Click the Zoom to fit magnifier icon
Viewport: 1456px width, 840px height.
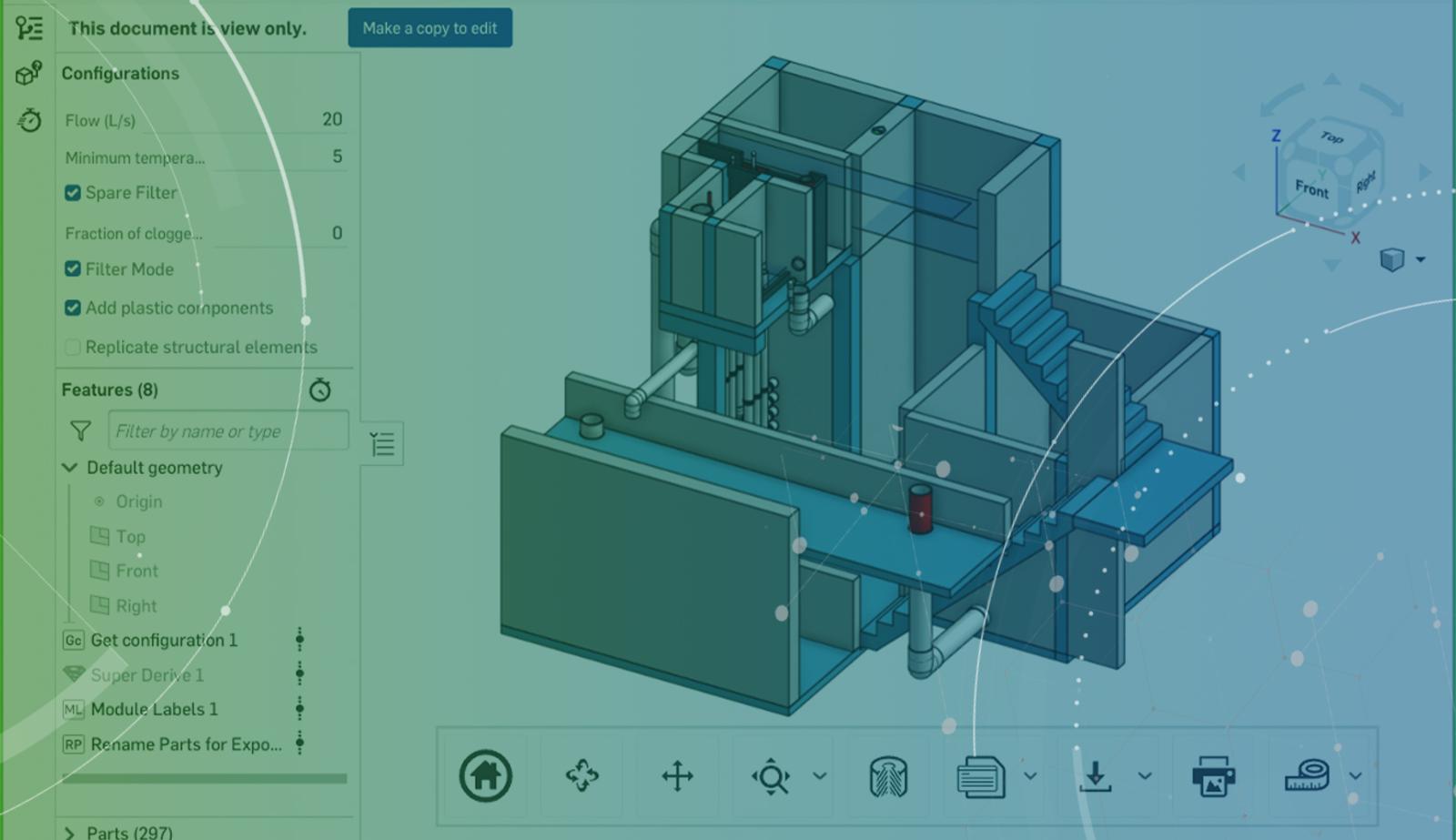[771, 776]
